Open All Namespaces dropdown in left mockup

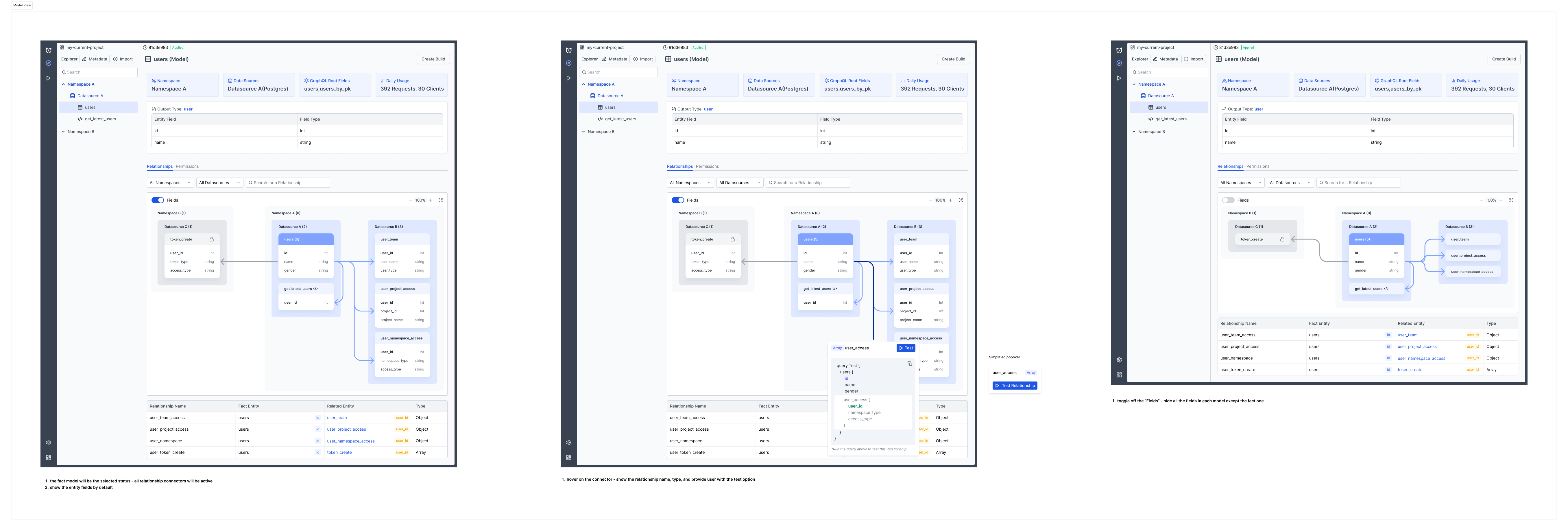170,183
